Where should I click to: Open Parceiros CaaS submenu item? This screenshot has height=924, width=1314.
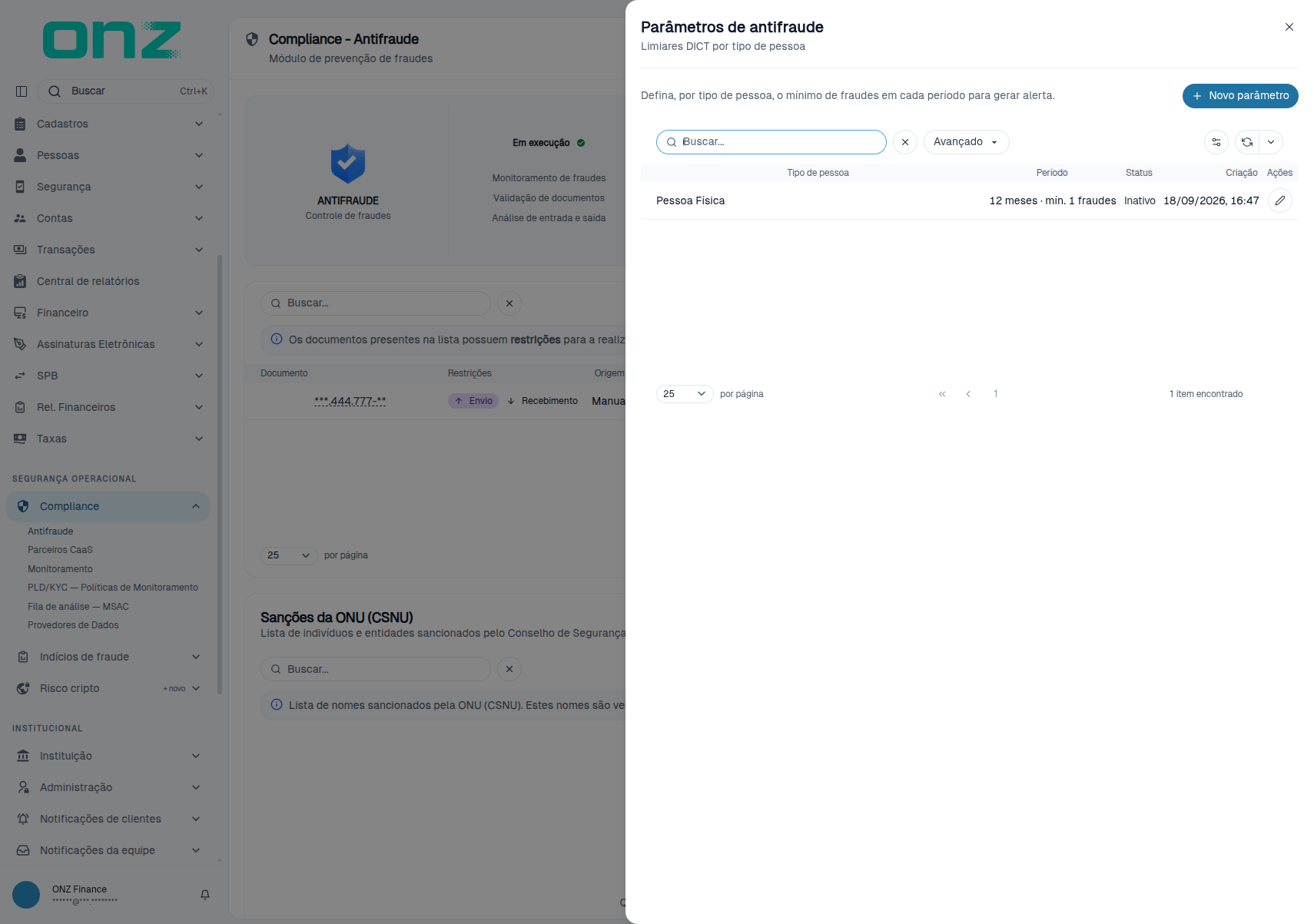60,550
